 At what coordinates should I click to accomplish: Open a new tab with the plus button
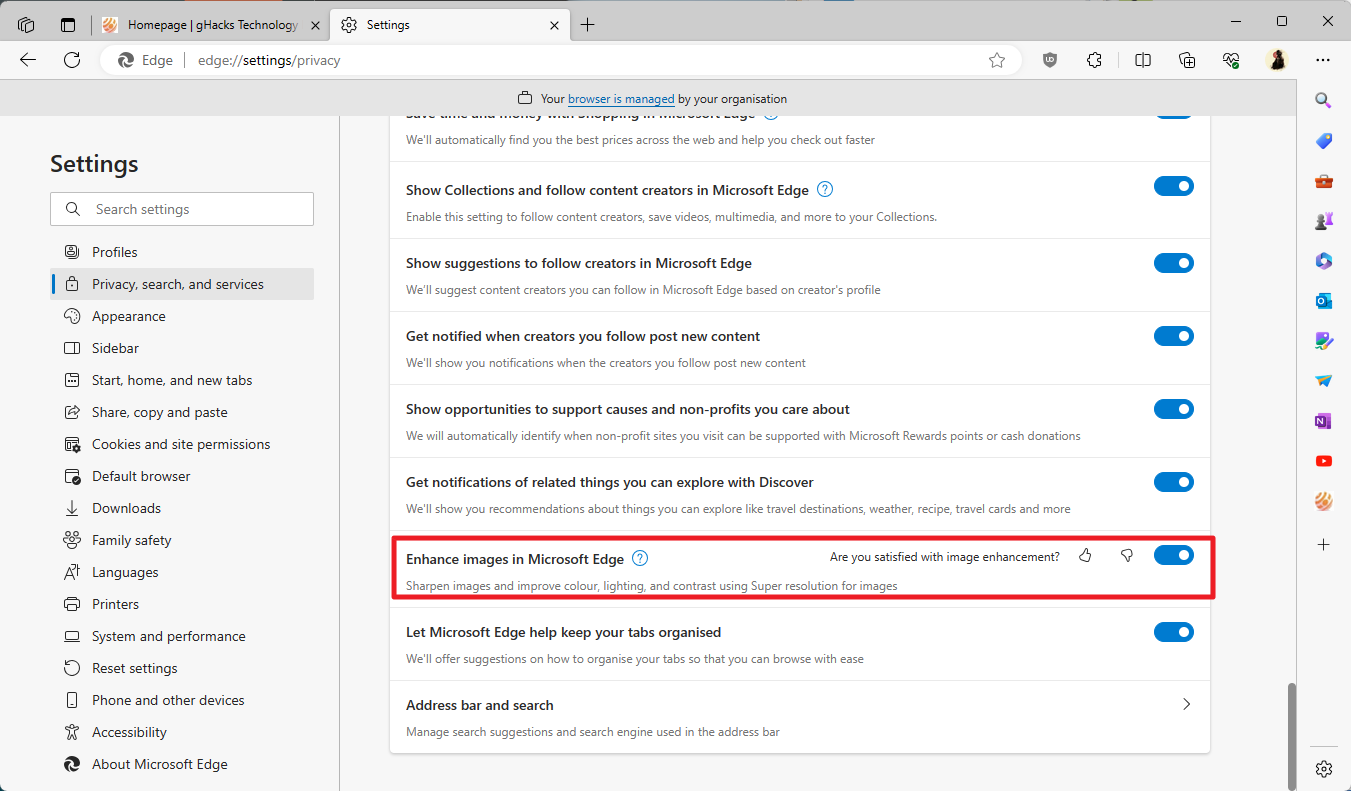pyautogui.click(x=587, y=25)
